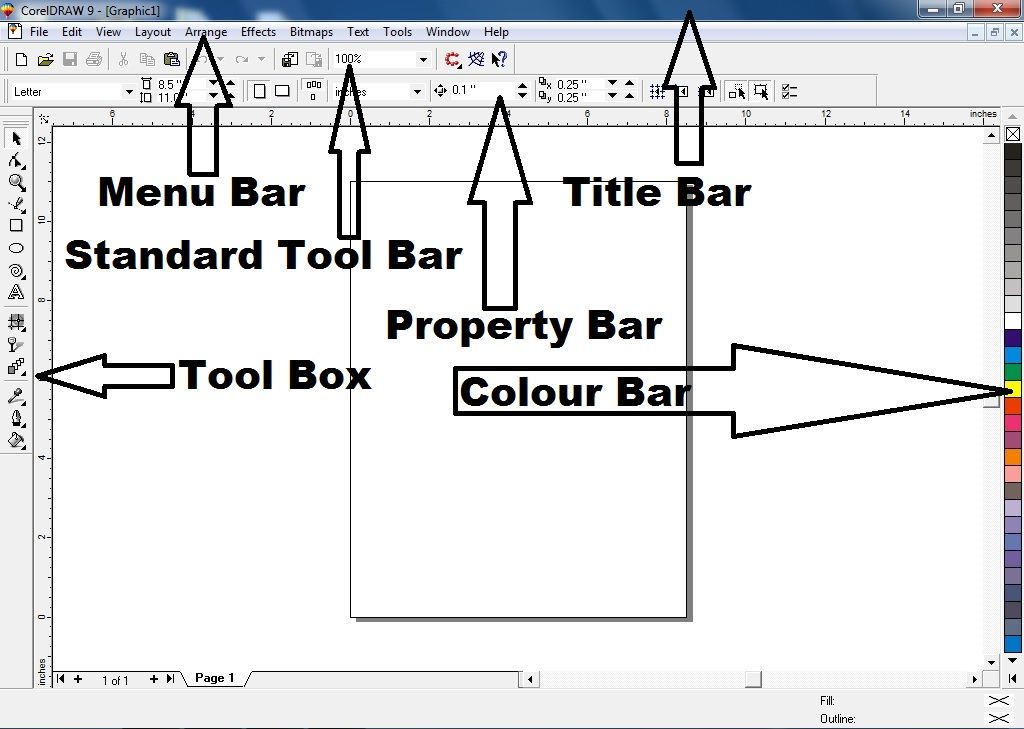Click the Open folder icon
The image size is (1024, 729).
45,60
